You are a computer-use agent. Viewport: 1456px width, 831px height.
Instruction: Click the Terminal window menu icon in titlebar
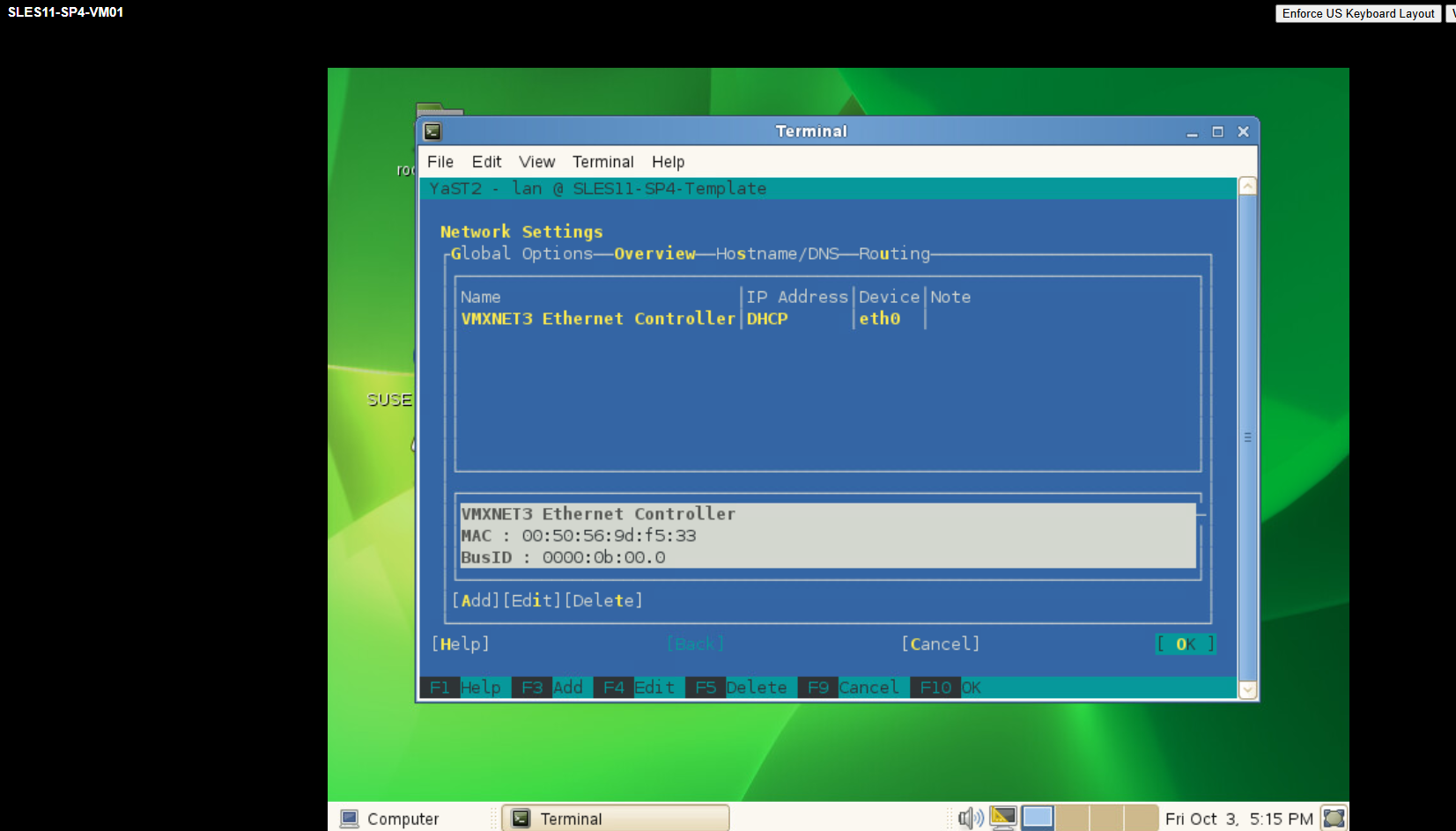point(432,131)
